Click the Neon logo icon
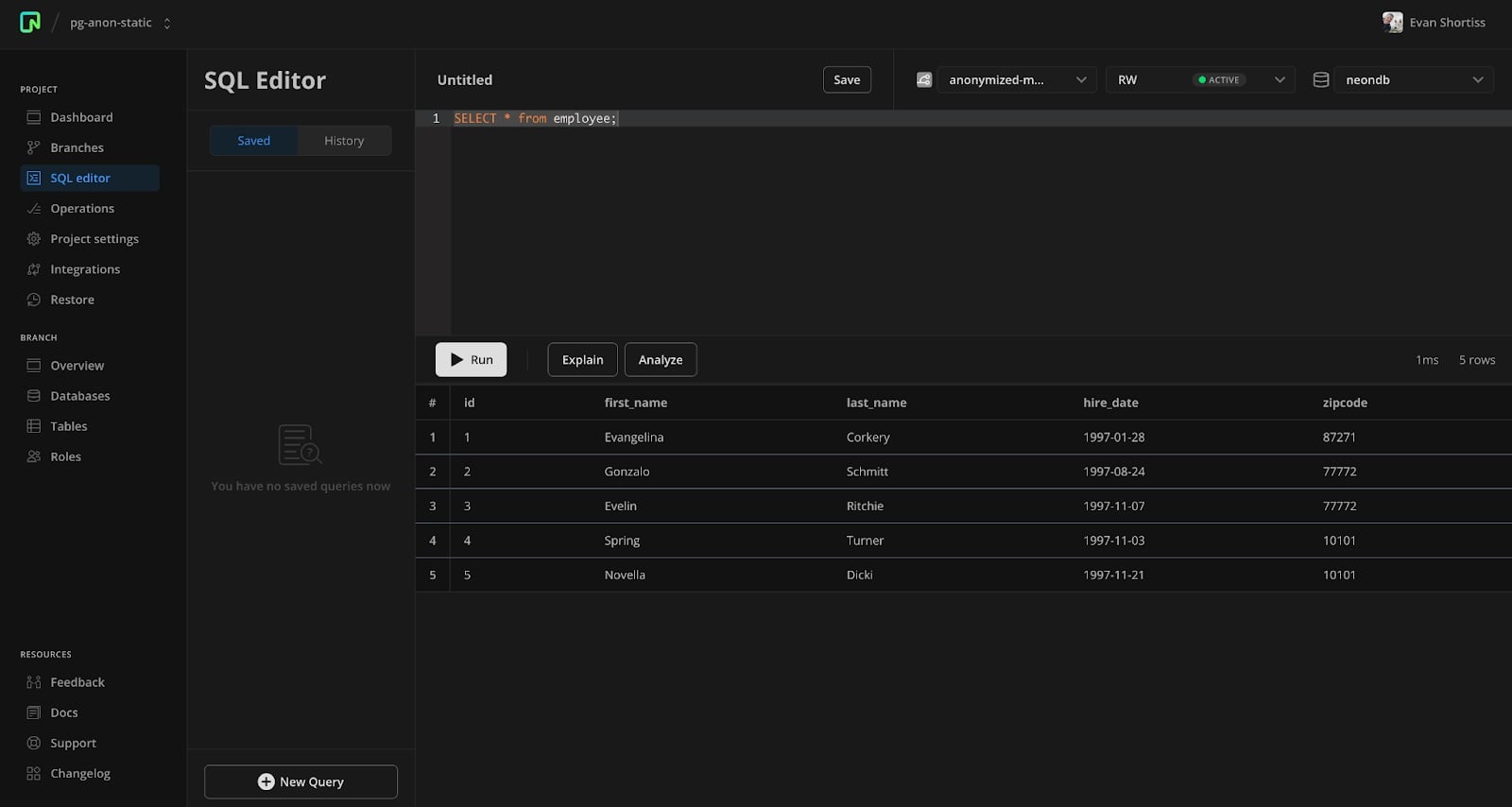This screenshot has width=1512, height=807. (x=30, y=23)
